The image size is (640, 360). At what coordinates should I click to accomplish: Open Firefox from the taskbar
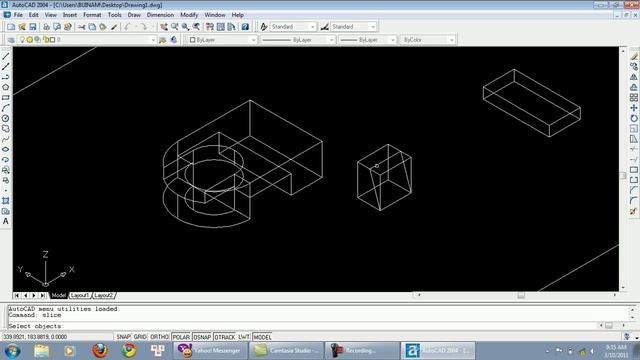pos(100,351)
